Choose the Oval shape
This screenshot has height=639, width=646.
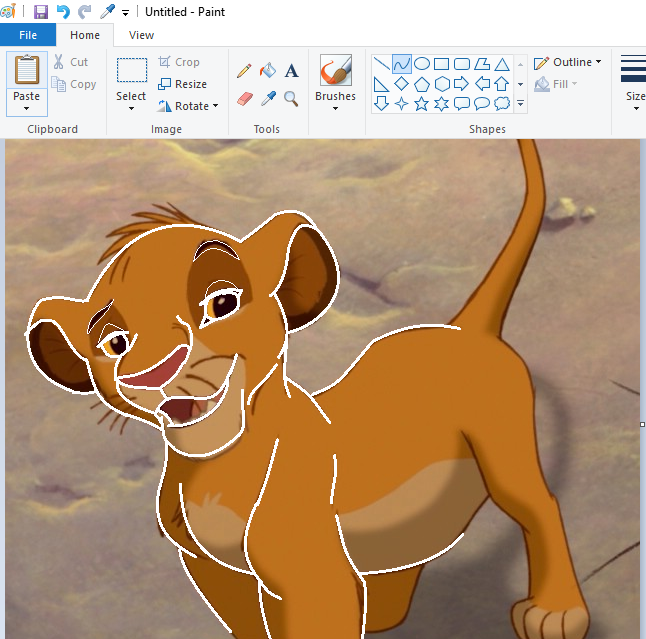pos(421,64)
